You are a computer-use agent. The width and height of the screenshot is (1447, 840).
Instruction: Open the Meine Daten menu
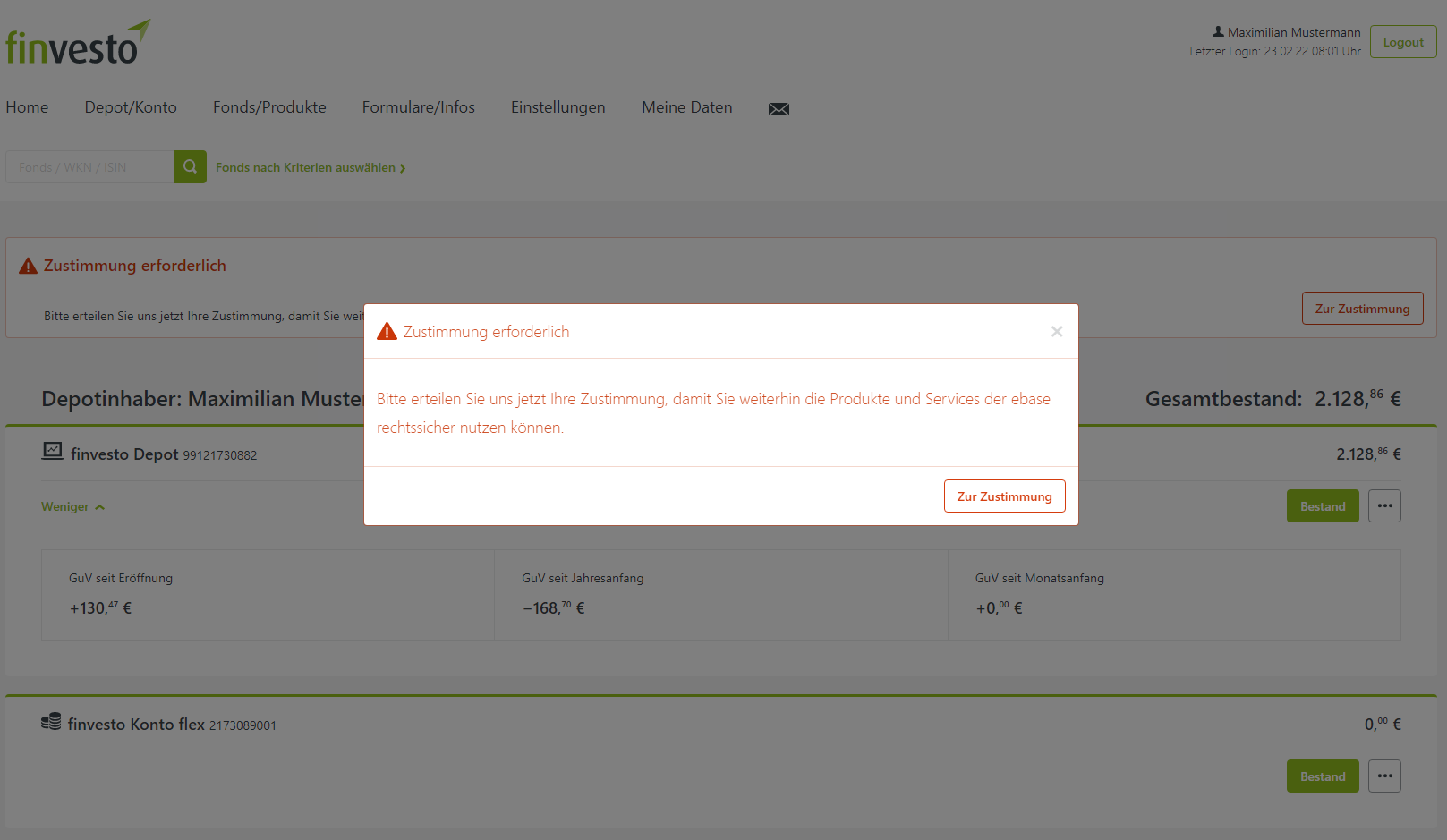687,107
